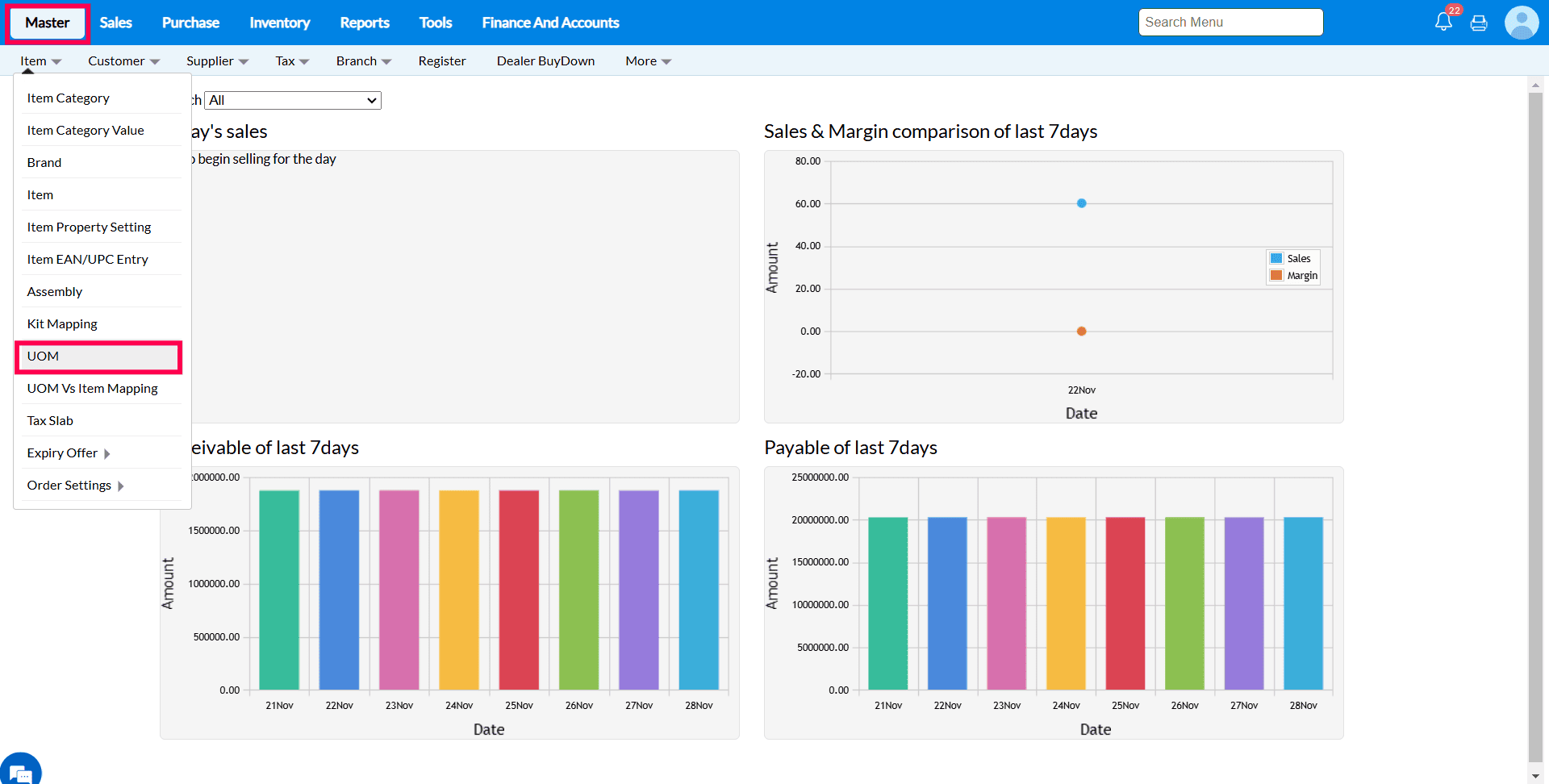Open the notifications bell icon
Screen dimensions: 1549x784
[1443, 23]
